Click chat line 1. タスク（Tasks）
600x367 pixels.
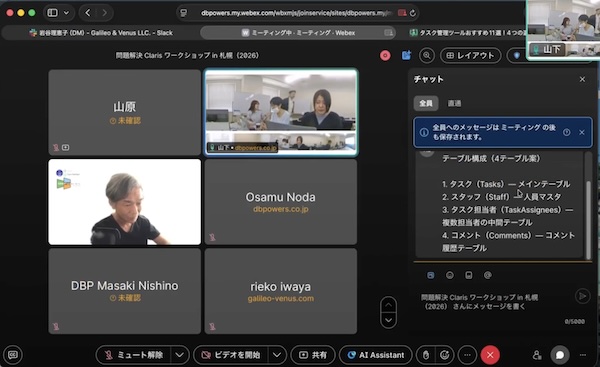pyautogui.click(x=506, y=184)
